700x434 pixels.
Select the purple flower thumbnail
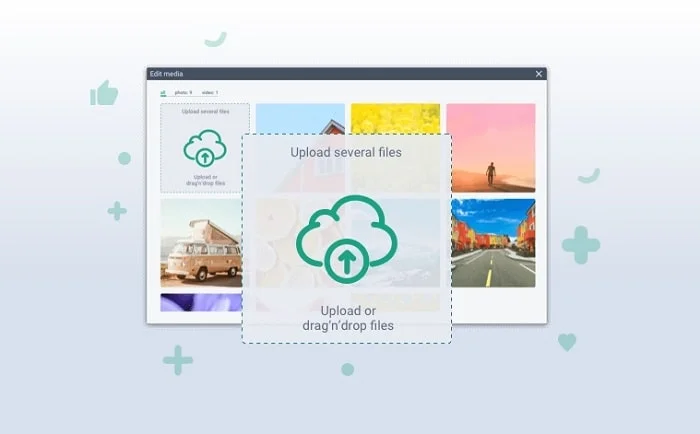[200, 303]
